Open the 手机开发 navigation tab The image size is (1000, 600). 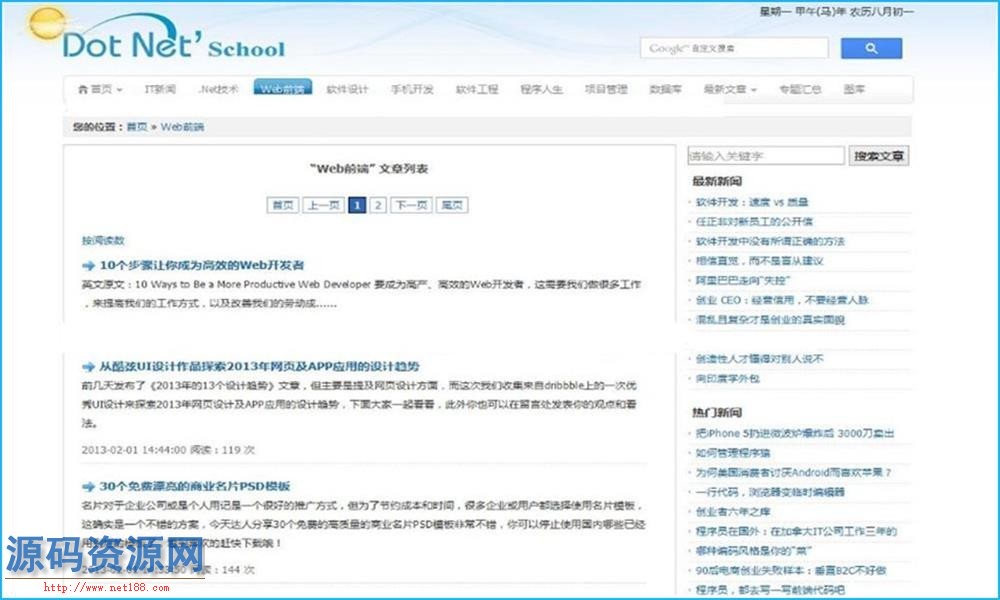click(x=412, y=90)
